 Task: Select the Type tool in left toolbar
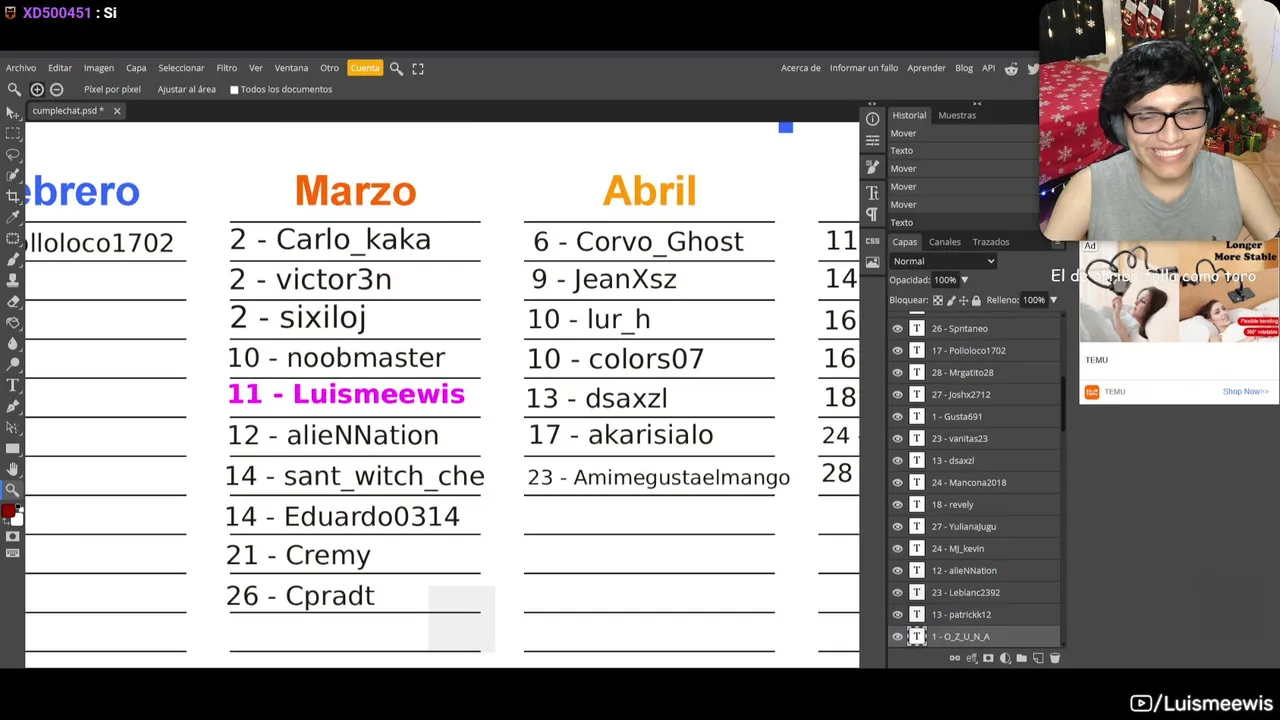[x=13, y=385]
